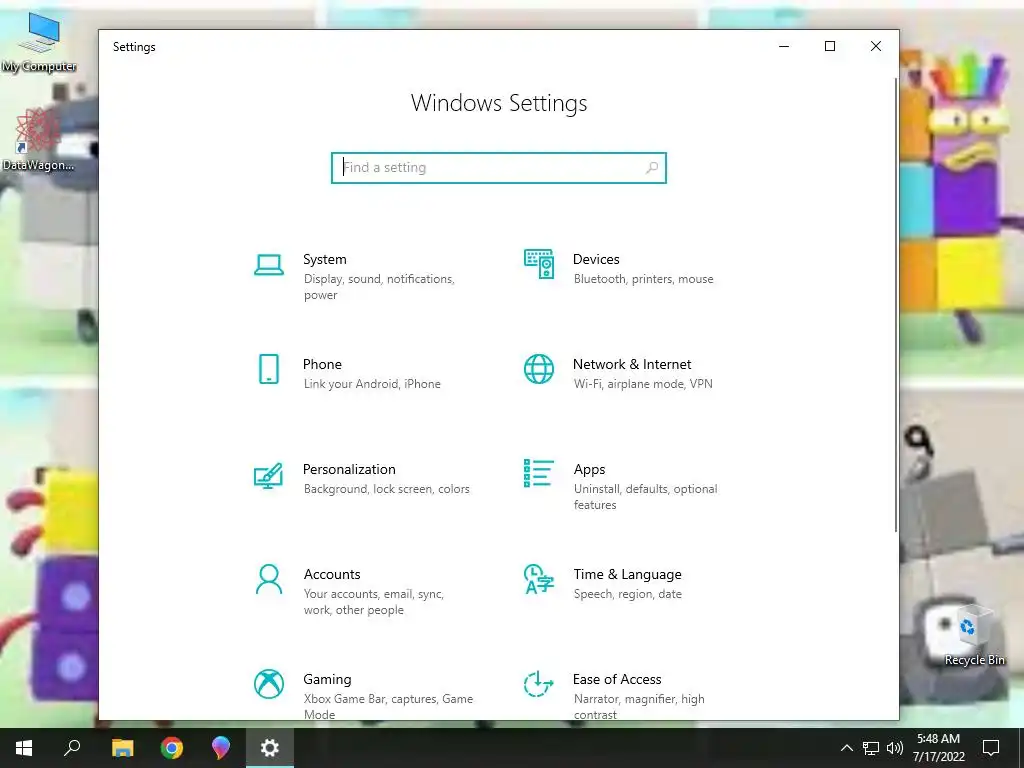Viewport: 1024px width, 768px height.
Task: Open File Explorer from the taskbar
Action: click(x=122, y=748)
